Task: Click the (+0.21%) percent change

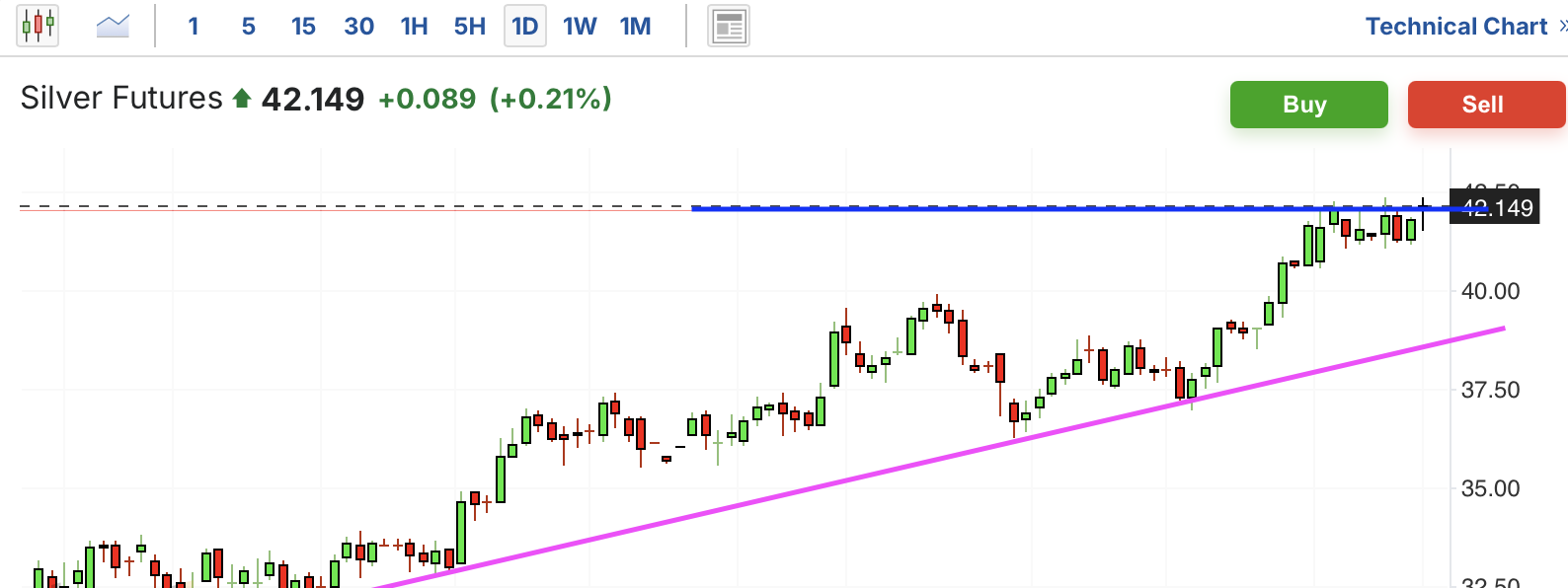Action: pos(551,99)
